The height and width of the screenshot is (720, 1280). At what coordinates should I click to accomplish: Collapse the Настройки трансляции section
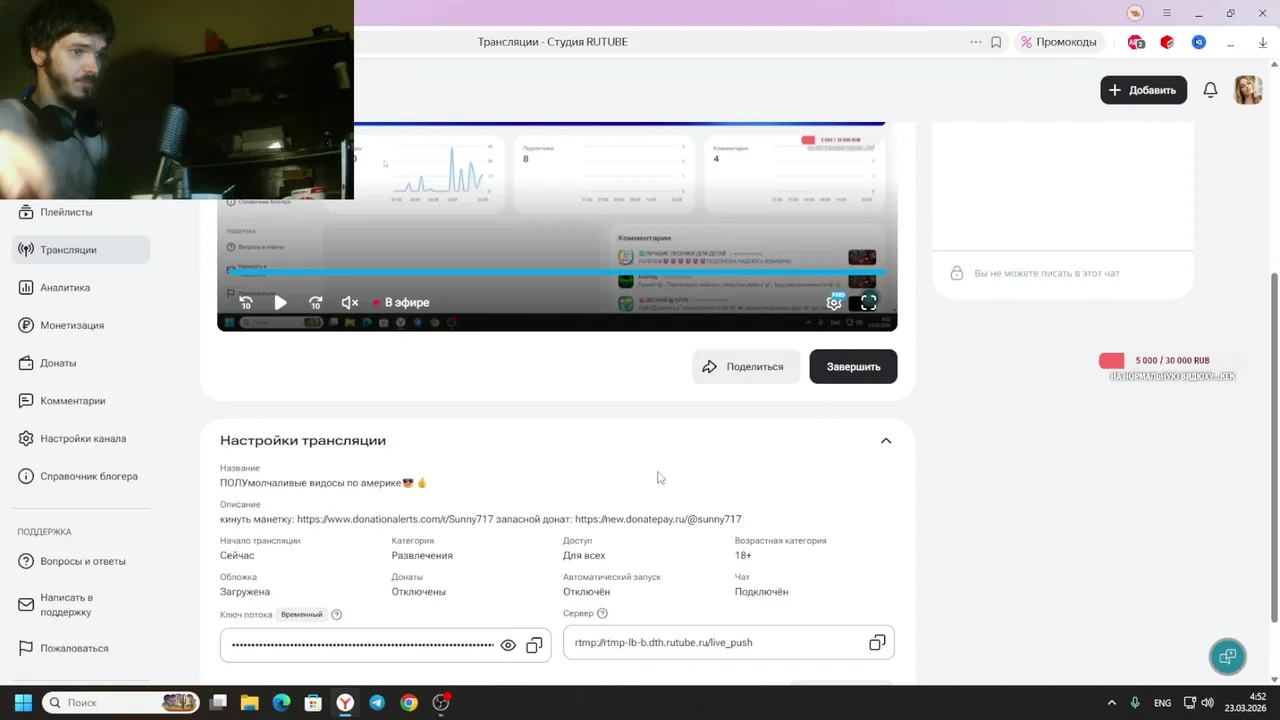click(885, 441)
